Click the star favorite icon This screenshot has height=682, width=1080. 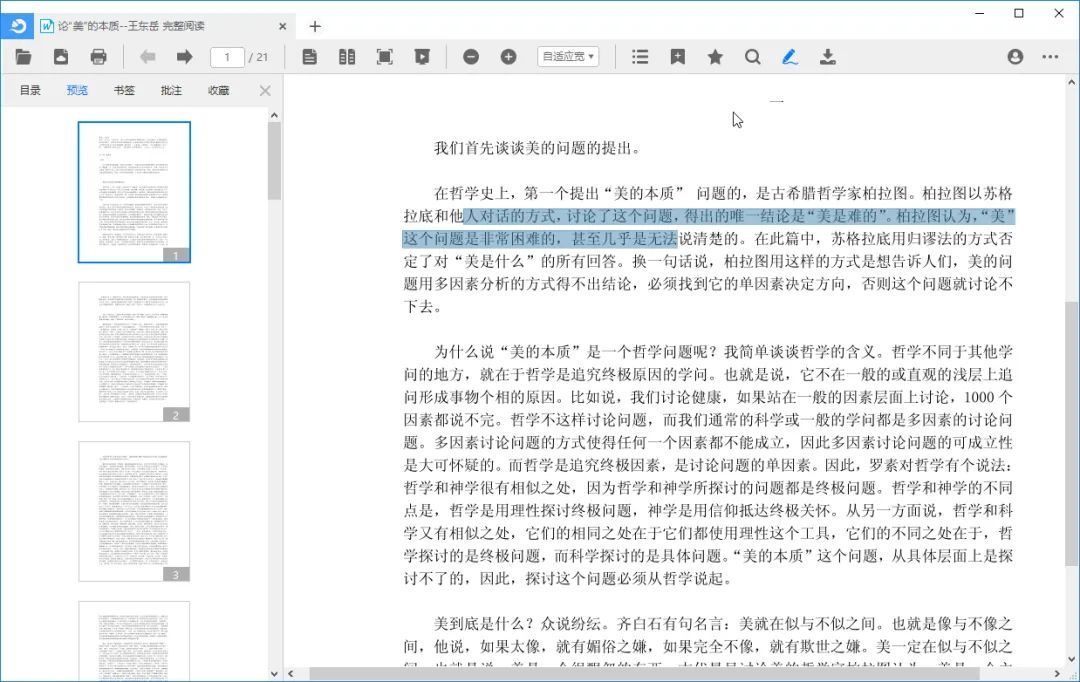[715, 57]
